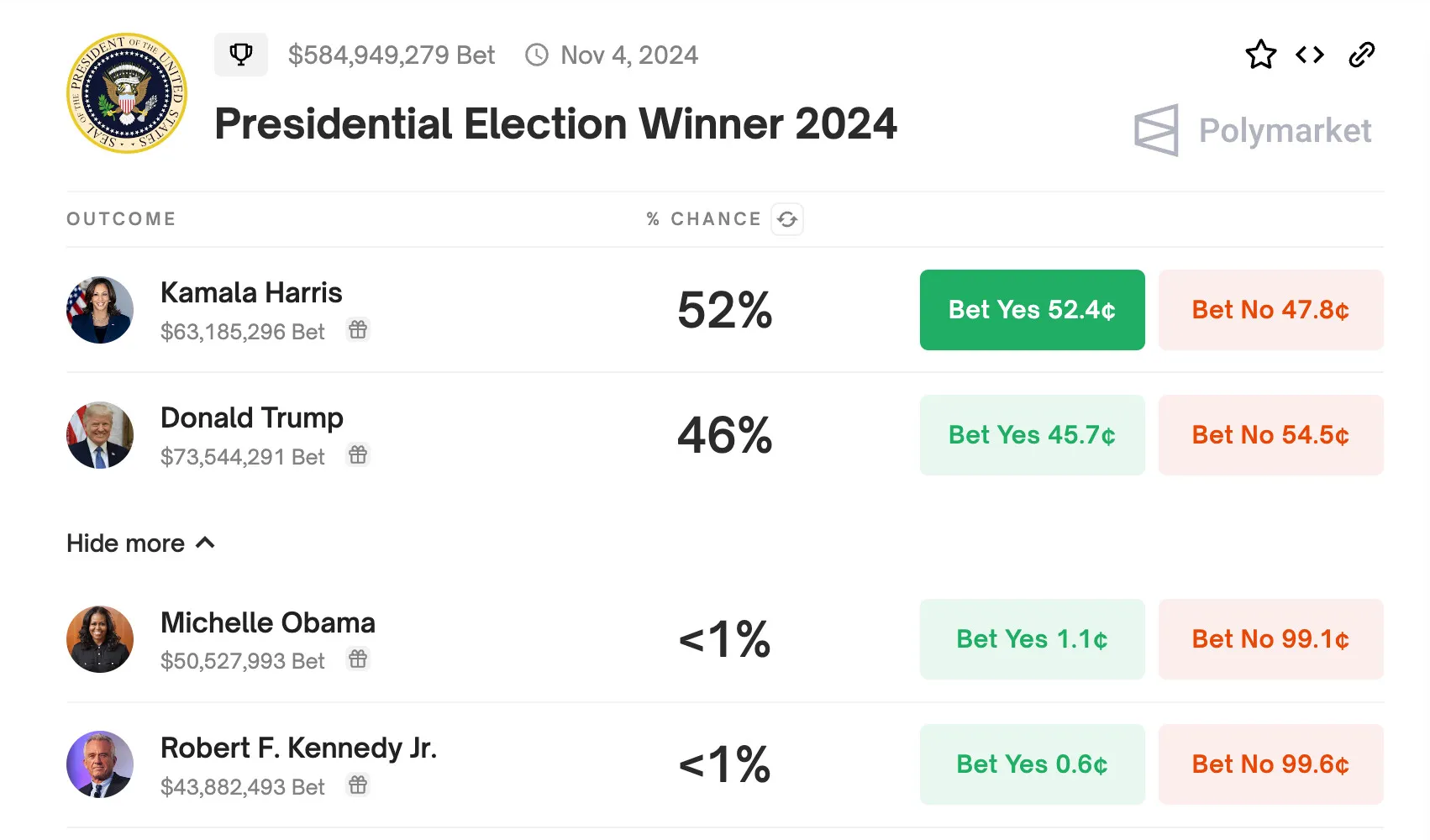This screenshot has width=1430, height=840.
Task: Select Bet No 54.5¢ for Donald Trump
Action: pos(1270,435)
